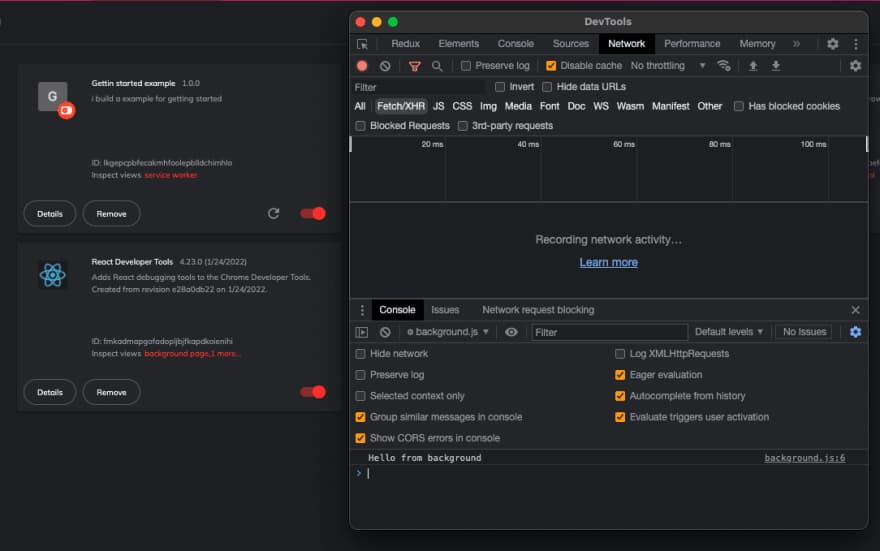This screenshot has height=551, width=880.
Task: Inspect service worker view link
Action: (171, 176)
